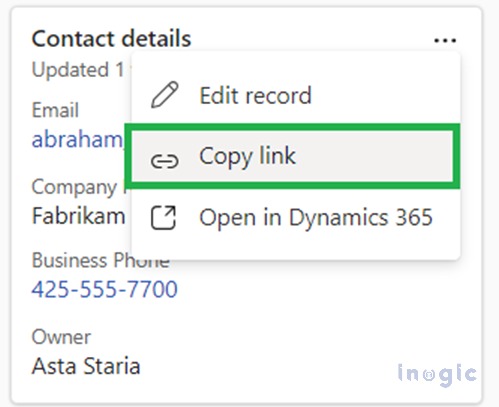Open the three-dot more options menu
499x407 pixels.
click(445, 41)
